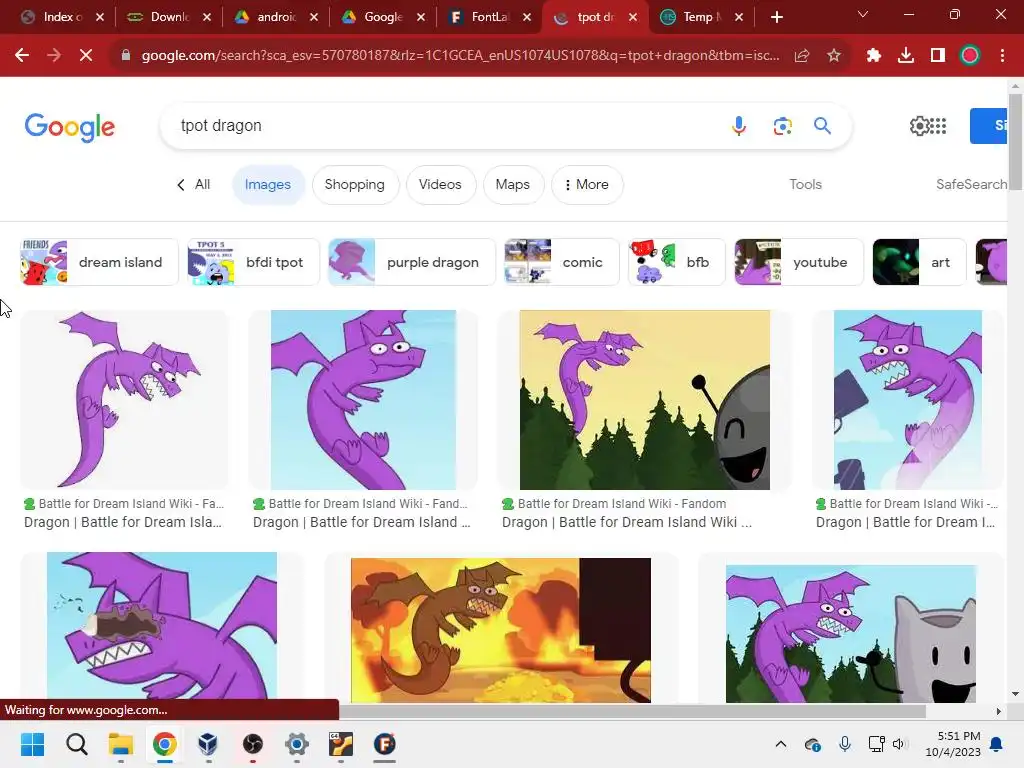Close the tpot dragon tab
Viewport: 1024px width, 768px height.
click(x=633, y=17)
